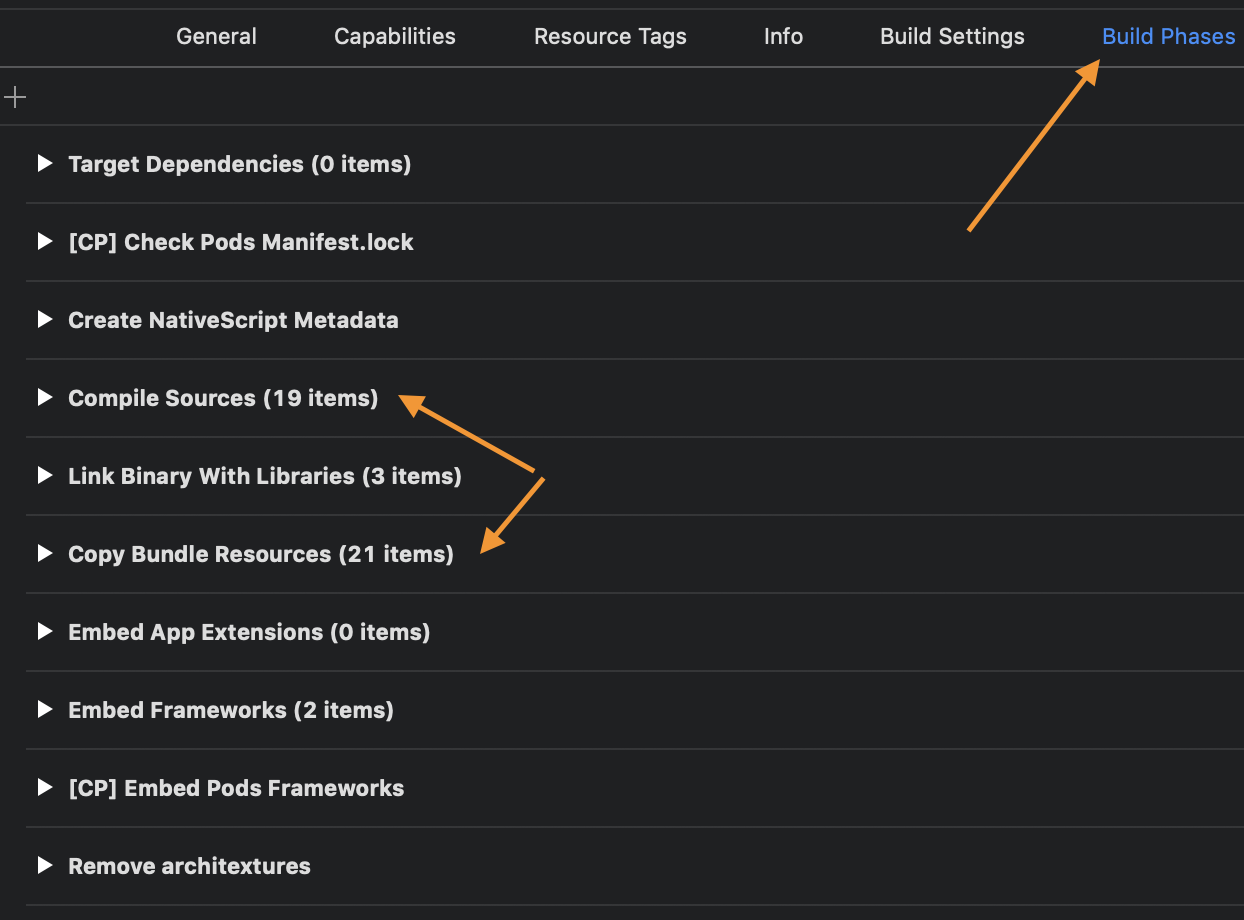Open the Info tab
The width and height of the screenshot is (1244, 920).
coord(783,36)
